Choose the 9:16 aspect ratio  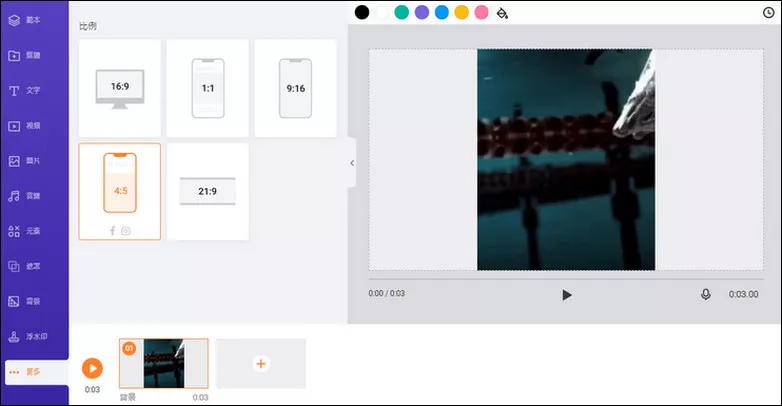click(x=295, y=88)
